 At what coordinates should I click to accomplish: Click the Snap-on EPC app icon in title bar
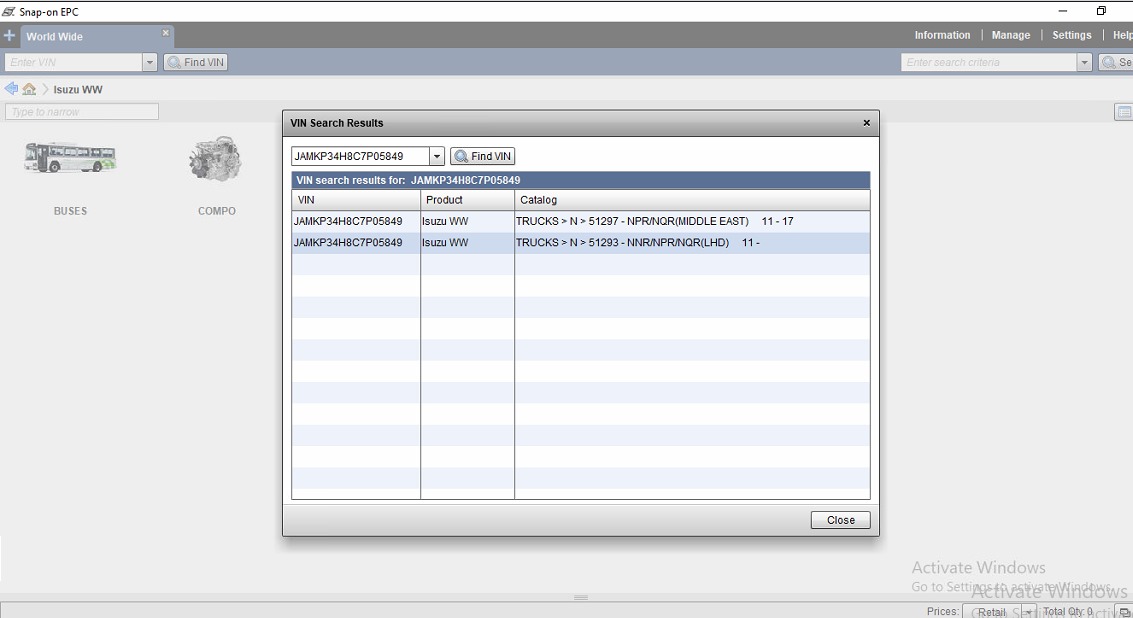click(x=9, y=12)
